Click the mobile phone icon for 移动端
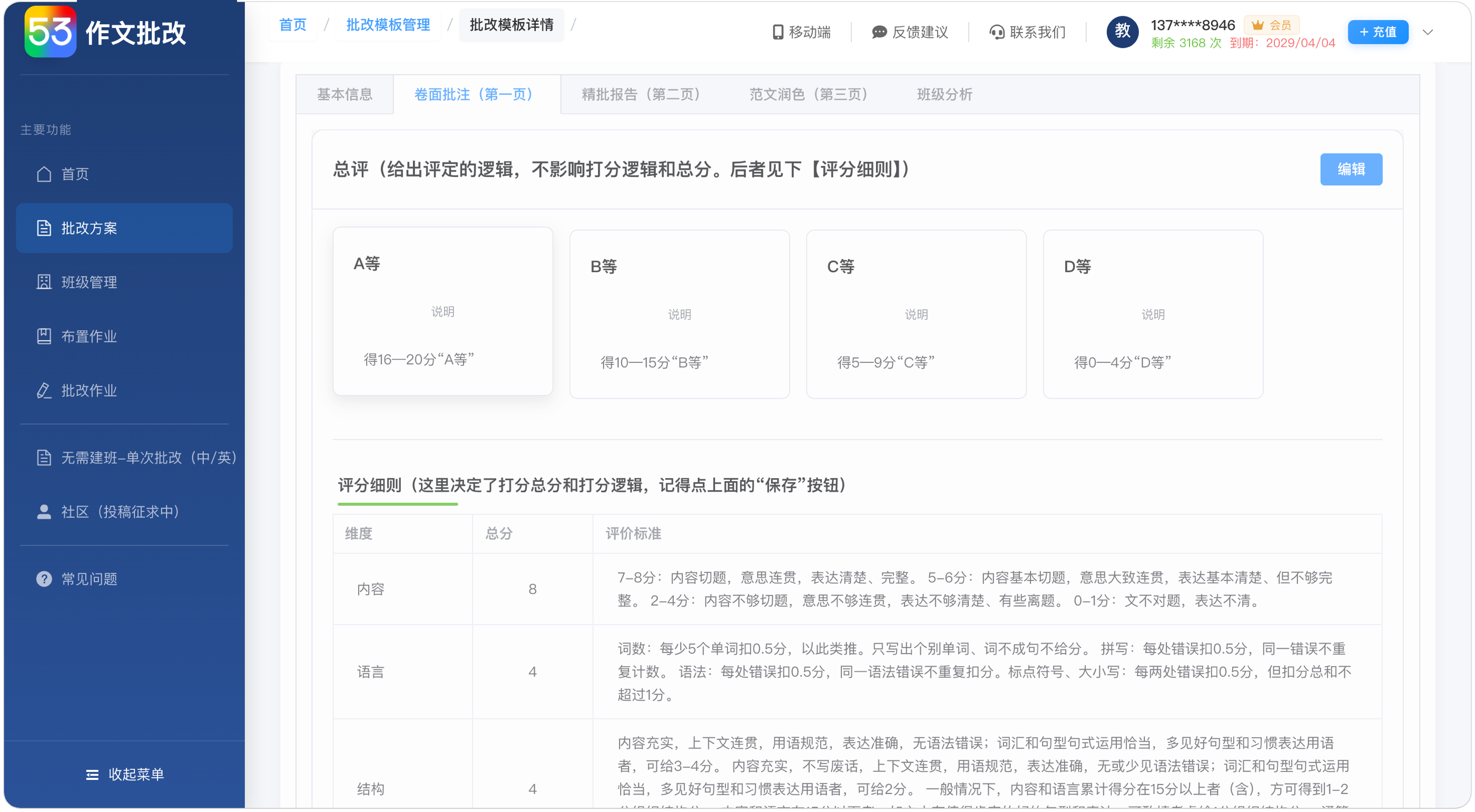Viewport: 1475px width, 812px height. (x=778, y=32)
